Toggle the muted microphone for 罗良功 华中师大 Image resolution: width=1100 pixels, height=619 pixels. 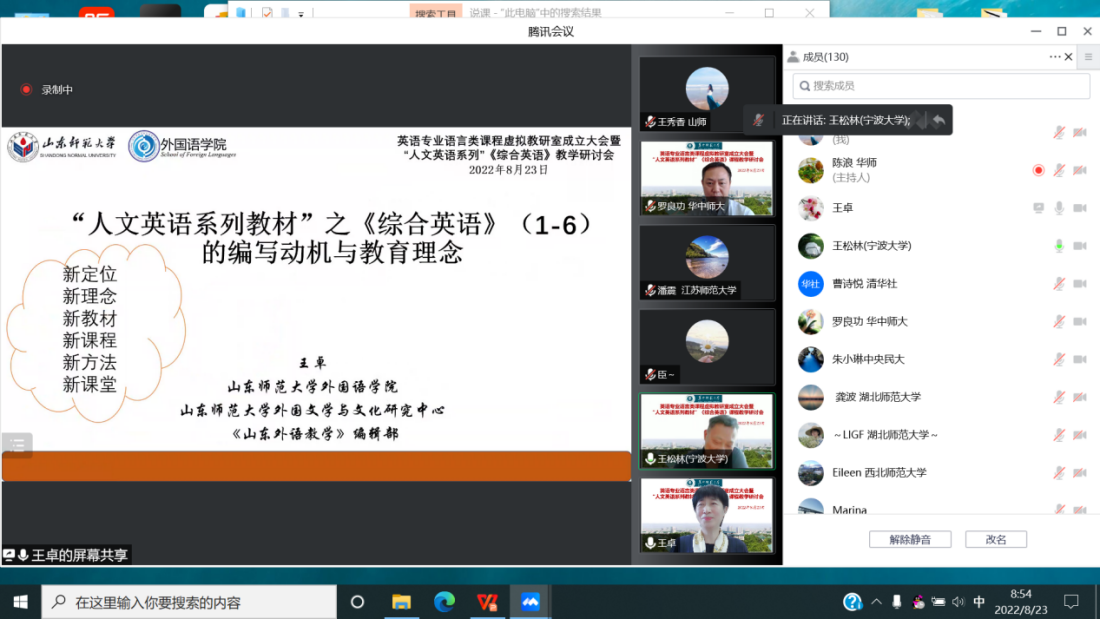tap(1059, 321)
